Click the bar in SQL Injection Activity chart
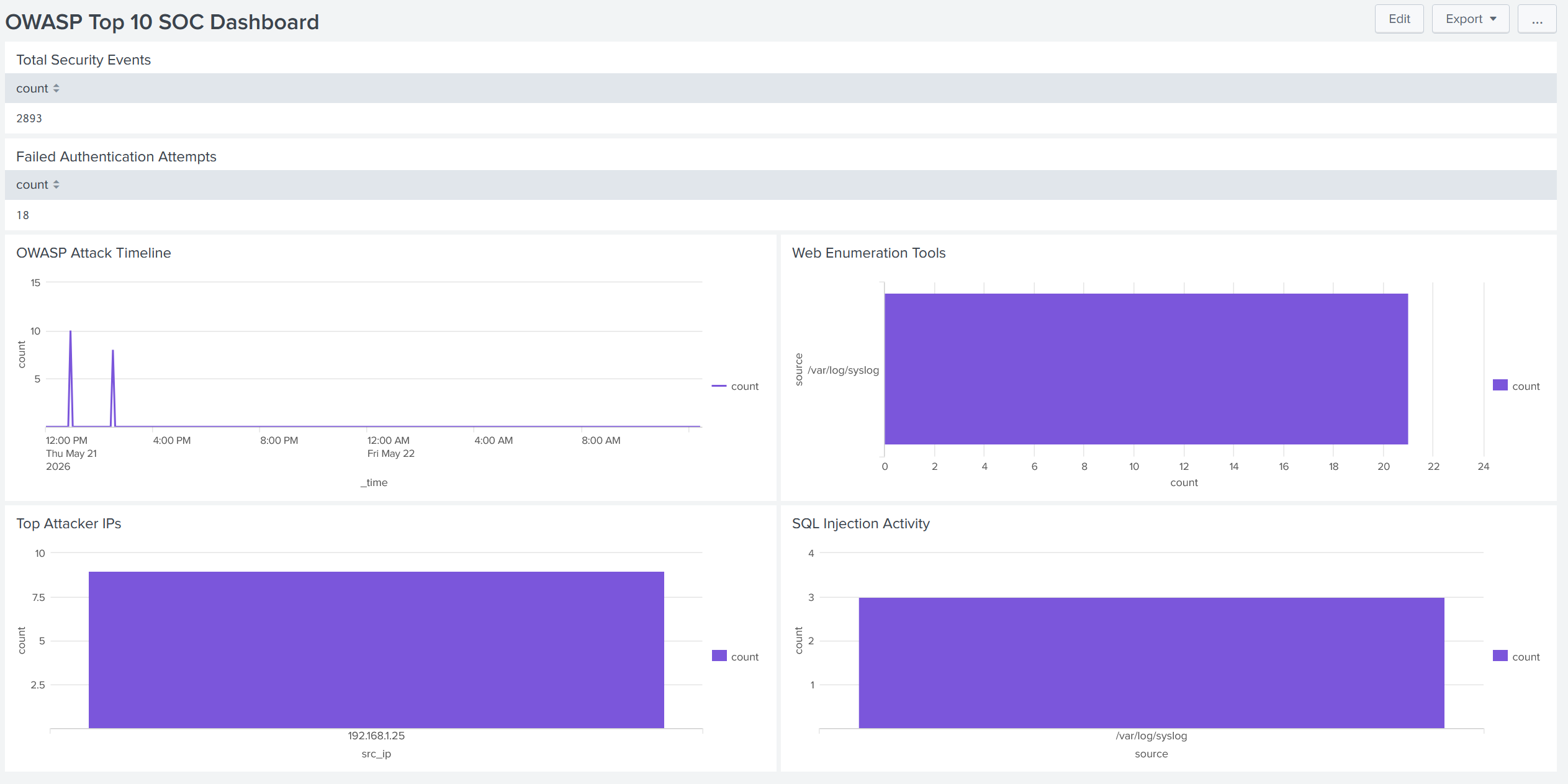The image size is (1568, 784). click(1151, 663)
